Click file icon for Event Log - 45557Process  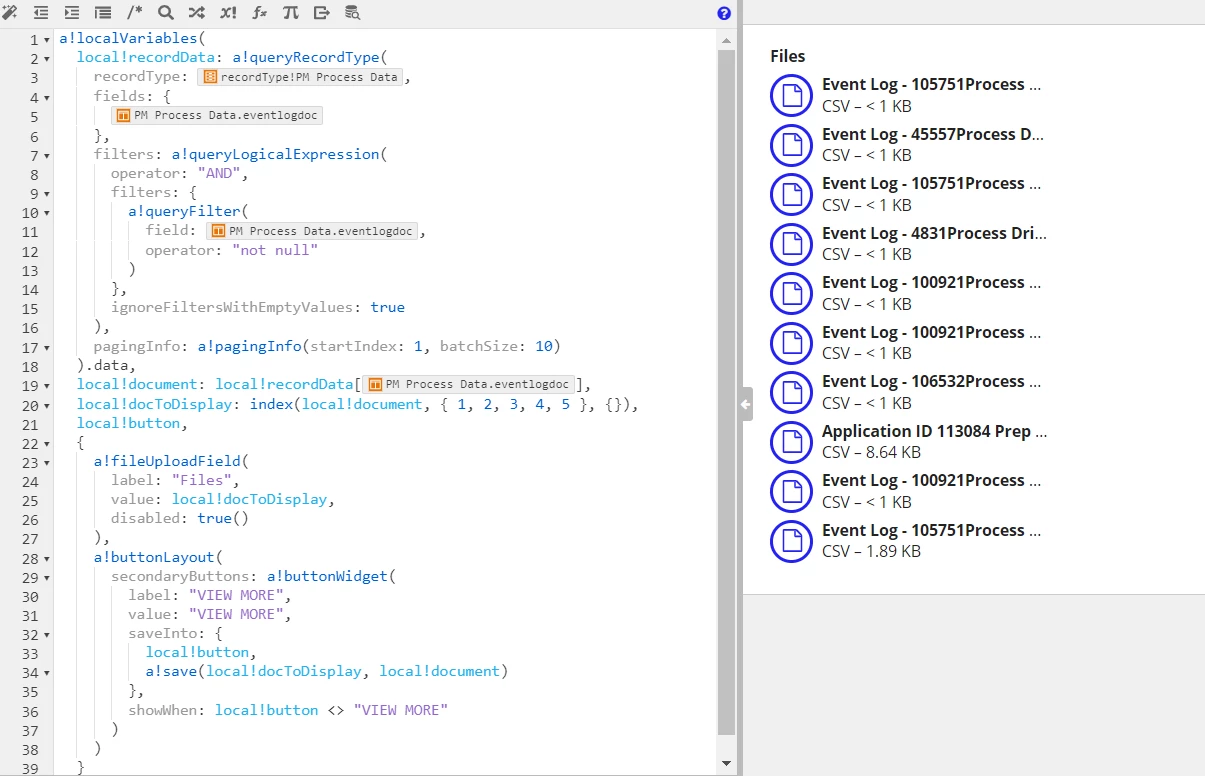791,145
